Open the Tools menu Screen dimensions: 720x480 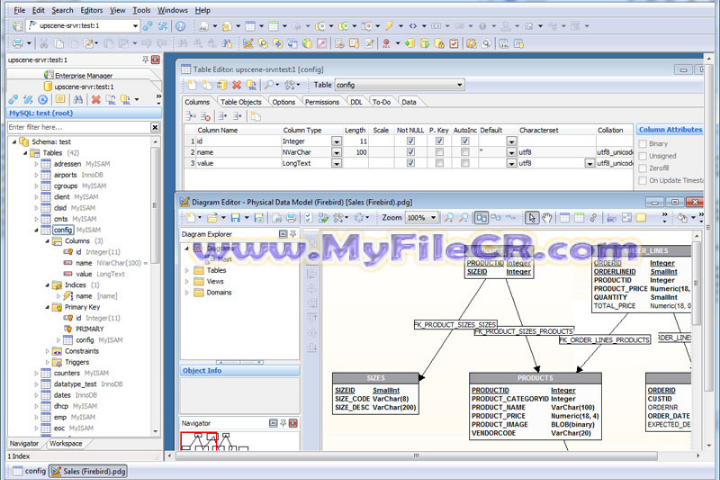coord(141,10)
